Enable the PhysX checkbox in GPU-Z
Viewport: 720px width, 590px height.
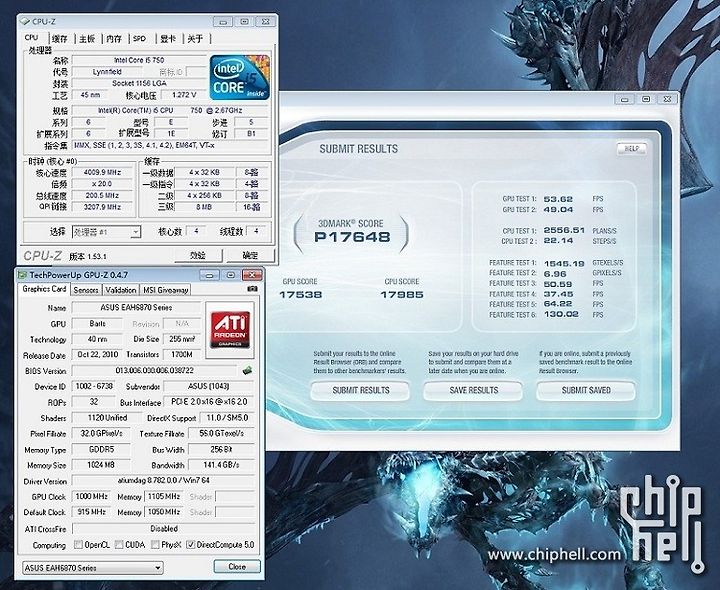(155, 545)
